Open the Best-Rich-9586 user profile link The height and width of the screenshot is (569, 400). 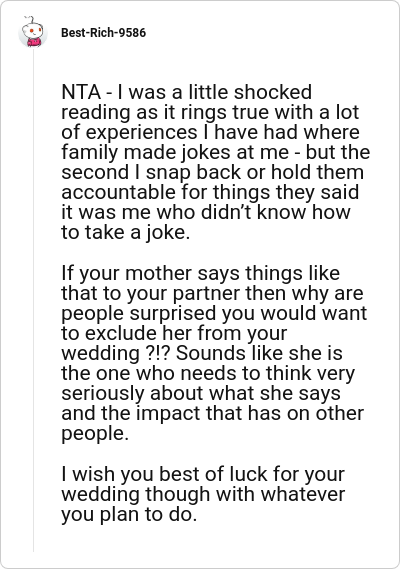(x=103, y=33)
